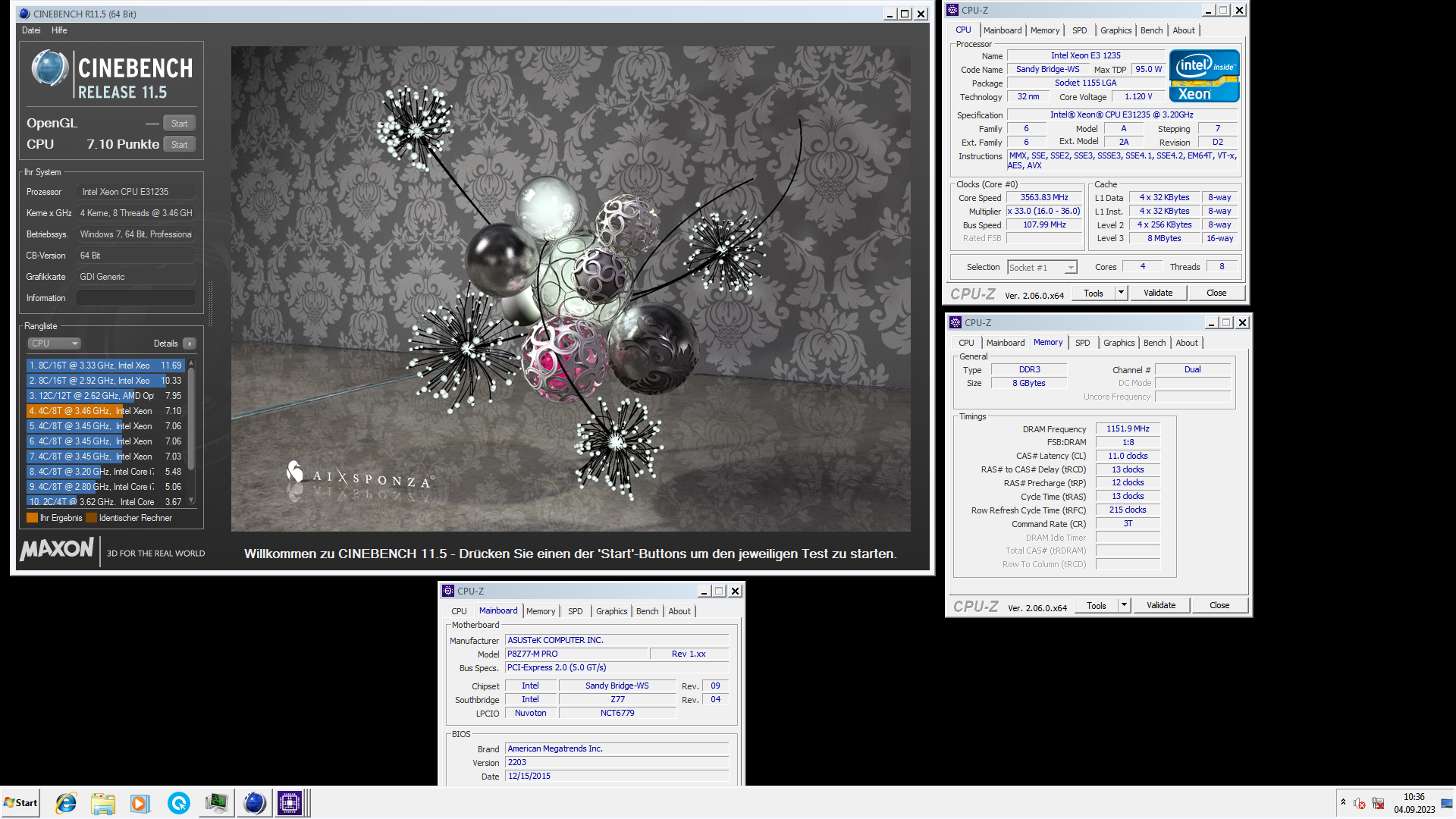Image resolution: width=1456 pixels, height=819 pixels.
Task: Click the CPU-Z icon in CPU window title bar
Action: 953,10
